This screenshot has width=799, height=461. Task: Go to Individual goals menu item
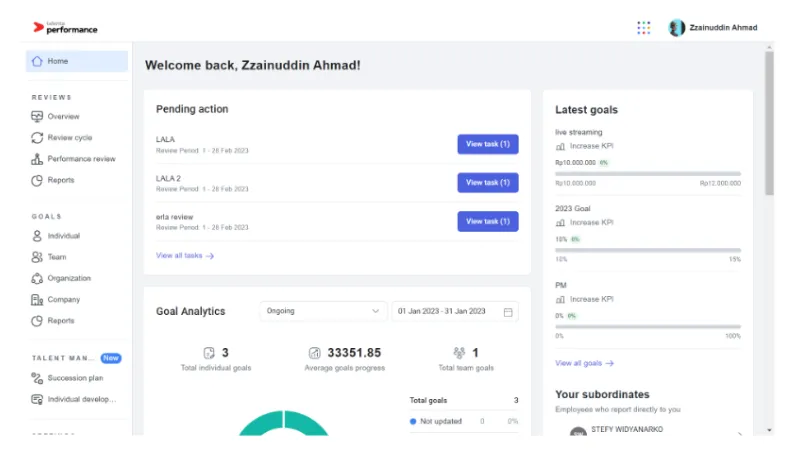[x=63, y=236]
